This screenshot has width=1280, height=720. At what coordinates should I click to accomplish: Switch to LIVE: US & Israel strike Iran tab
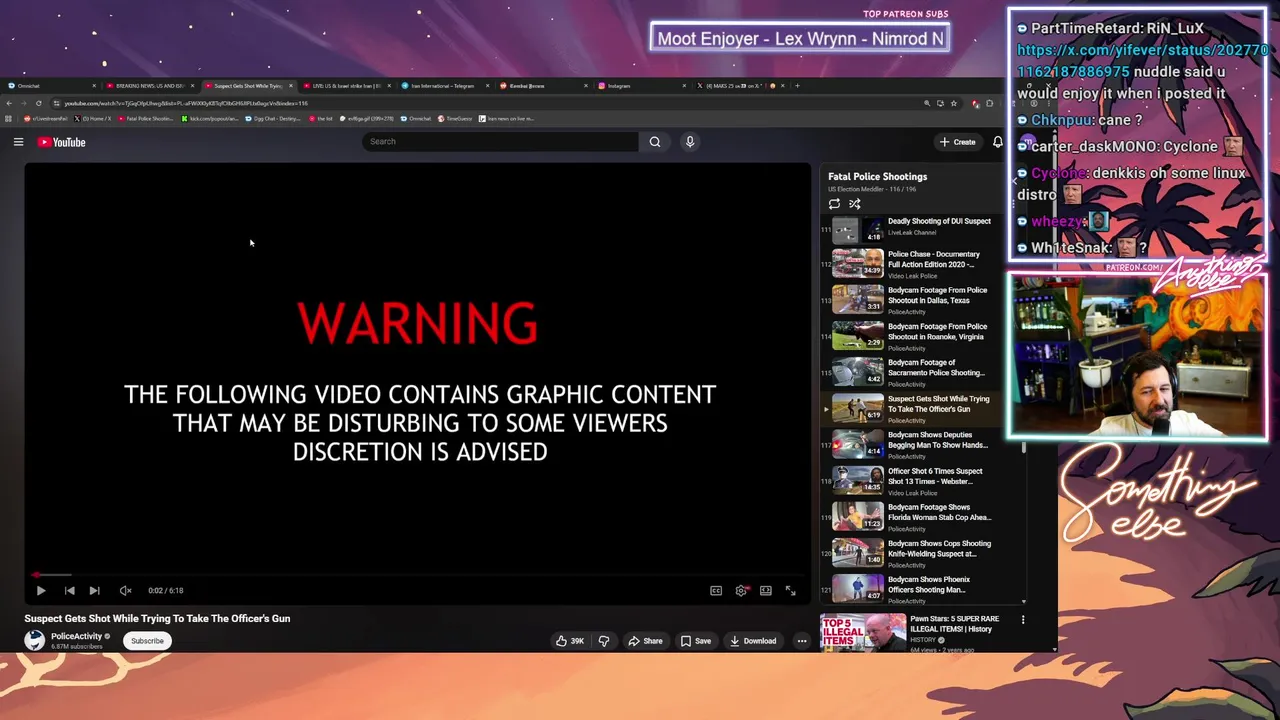pos(345,86)
